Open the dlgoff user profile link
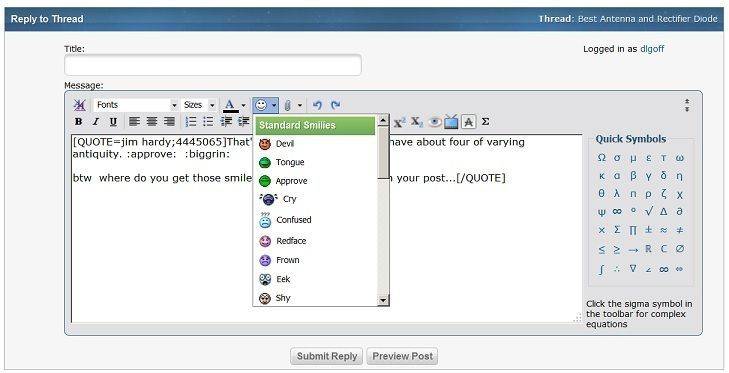Viewport: 729px width, 373px height. [652, 49]
